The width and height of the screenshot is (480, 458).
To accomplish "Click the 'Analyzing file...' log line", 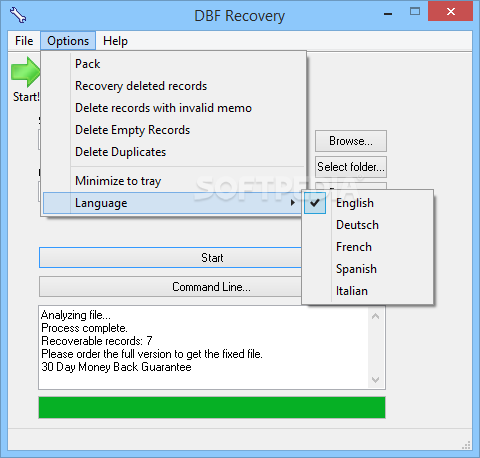I will 76,315.
